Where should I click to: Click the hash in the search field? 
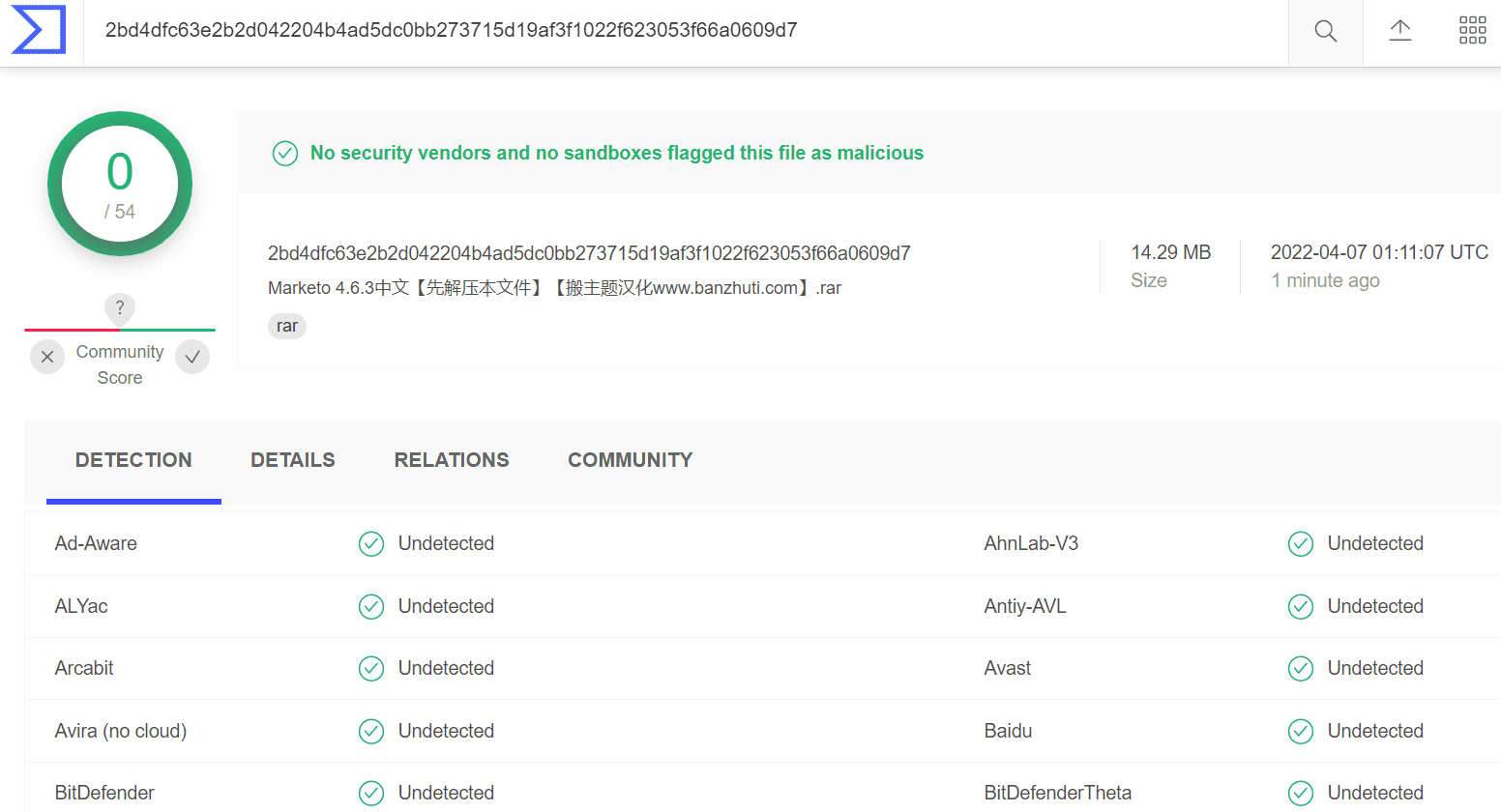452,30
